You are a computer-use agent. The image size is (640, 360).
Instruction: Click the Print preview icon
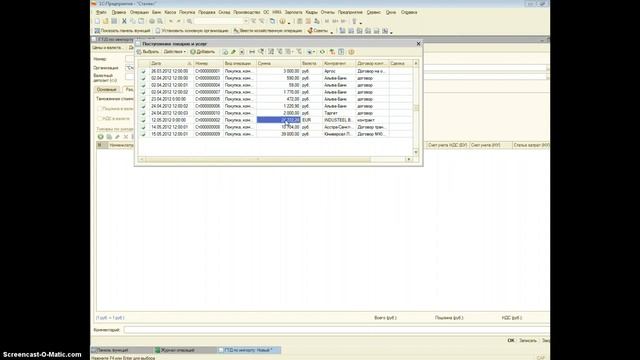(x=160, y=21)
